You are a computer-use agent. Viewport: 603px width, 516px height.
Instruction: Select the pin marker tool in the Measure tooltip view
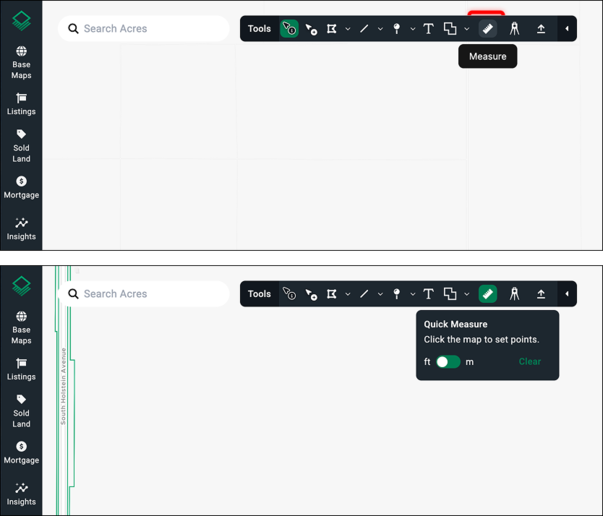tap(397, 28)
